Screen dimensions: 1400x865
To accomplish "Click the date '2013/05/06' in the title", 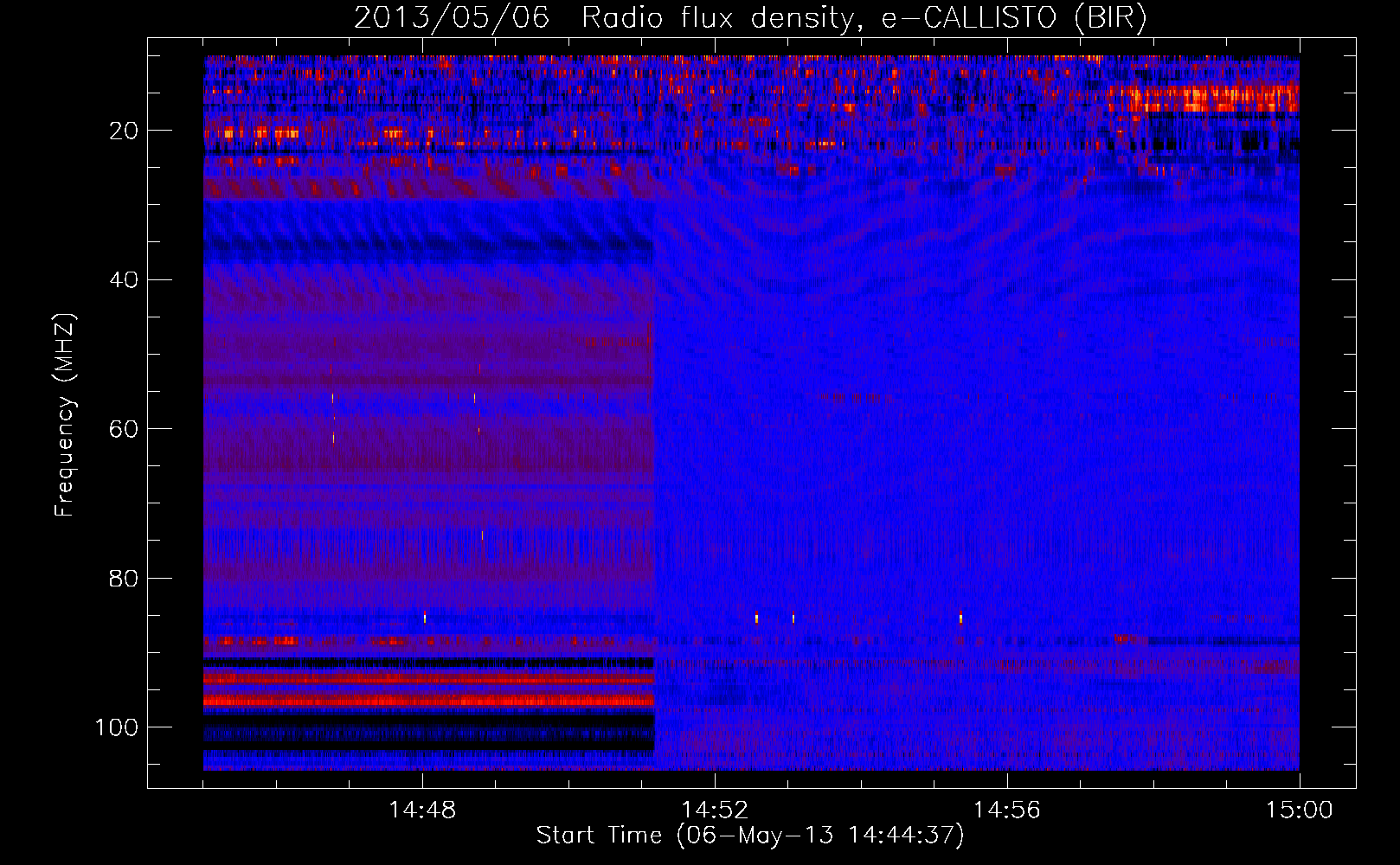I will pyautogui.click(x=451, y=18).
